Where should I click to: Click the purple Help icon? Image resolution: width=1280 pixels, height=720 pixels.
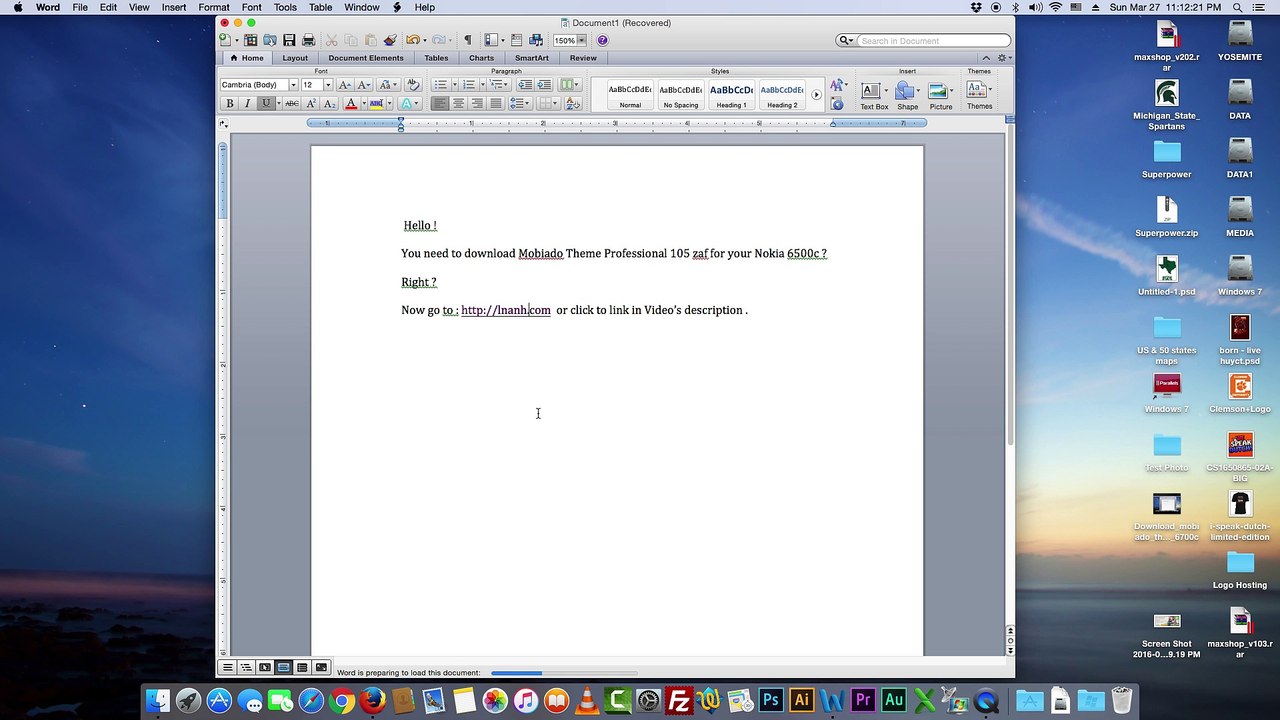click(x=602, y=40)
